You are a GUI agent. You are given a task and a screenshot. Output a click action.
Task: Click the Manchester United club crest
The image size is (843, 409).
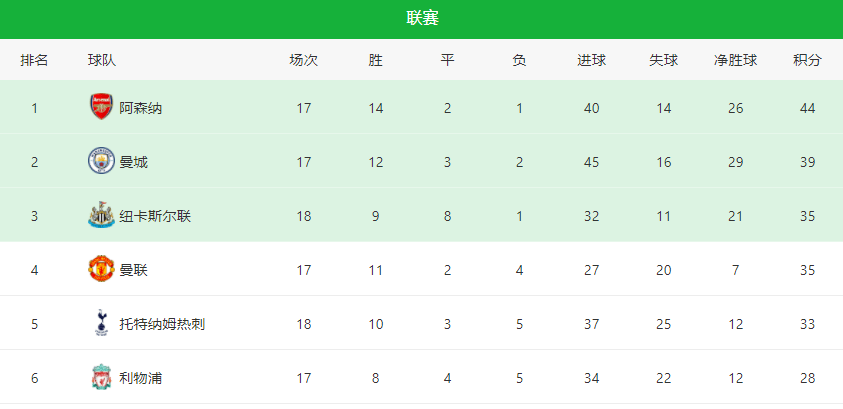pyautogui.click(x=101, y=269)
